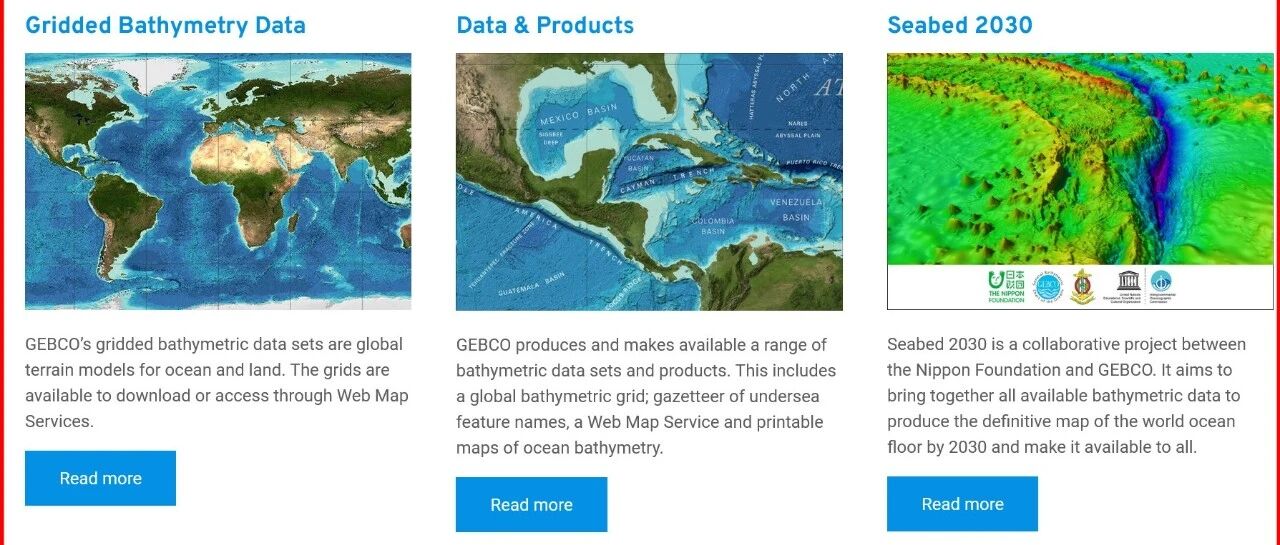Click the gold IHO crest emblem
Image resolution: width=1280 pixels, height=545 pixels.
click(x=1083, y=286)
